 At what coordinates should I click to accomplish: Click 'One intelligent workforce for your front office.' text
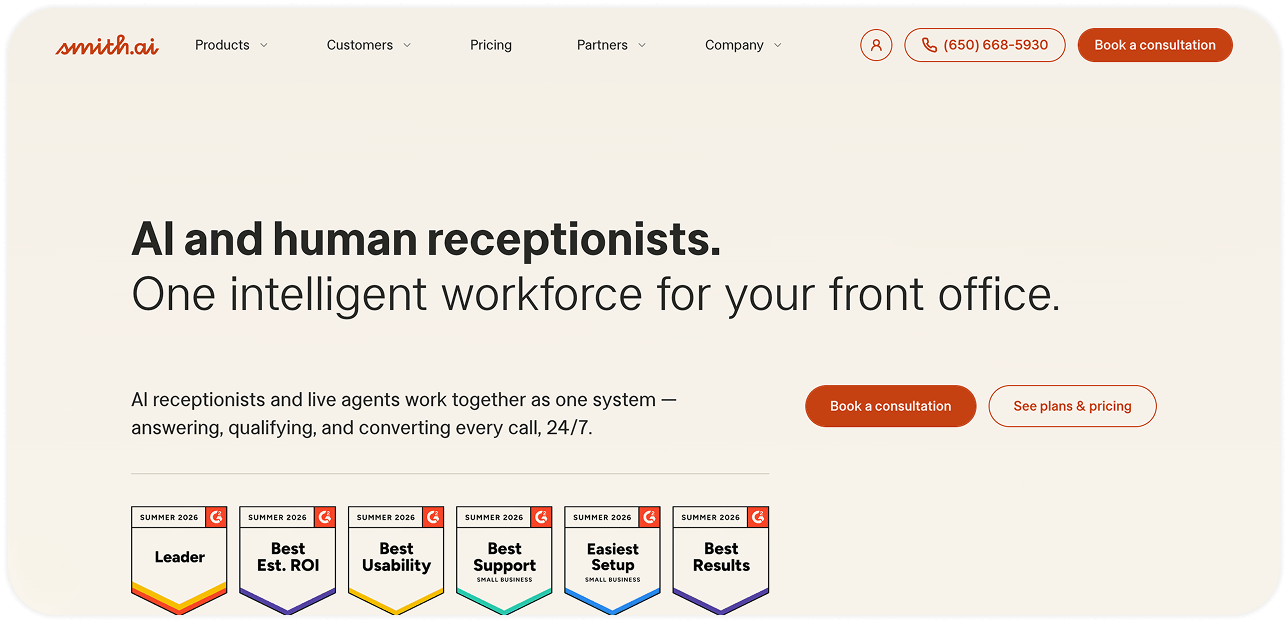point(596,295)
